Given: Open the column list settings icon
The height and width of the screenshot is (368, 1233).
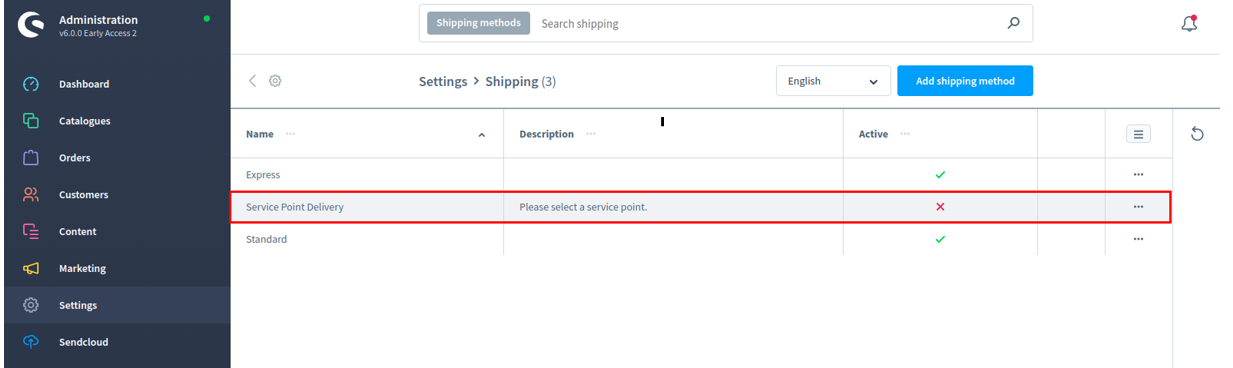Looking at the screenshot, I should pos(1138,134).
